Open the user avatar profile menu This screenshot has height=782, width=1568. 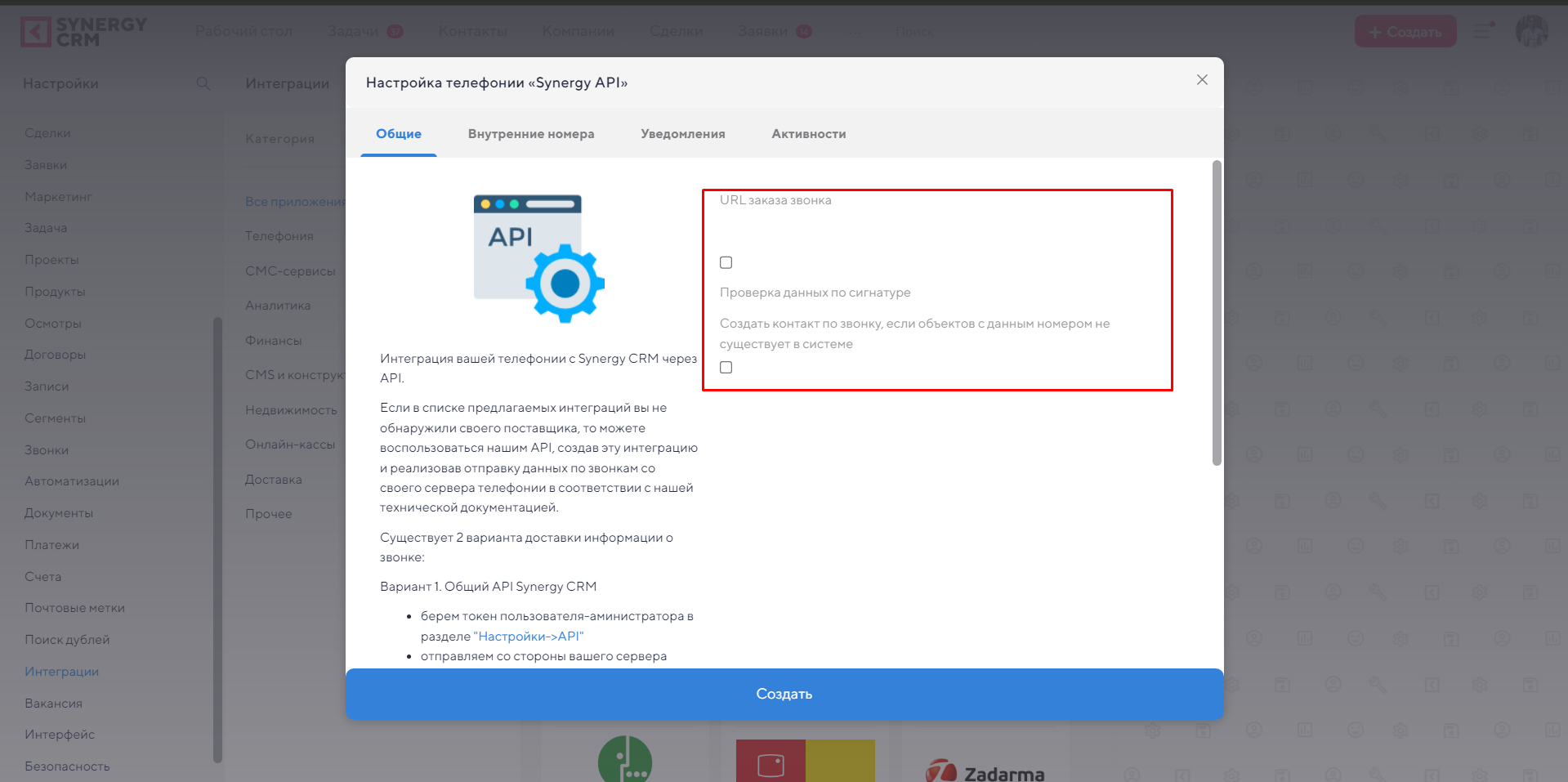click(x=1532, y=31)
